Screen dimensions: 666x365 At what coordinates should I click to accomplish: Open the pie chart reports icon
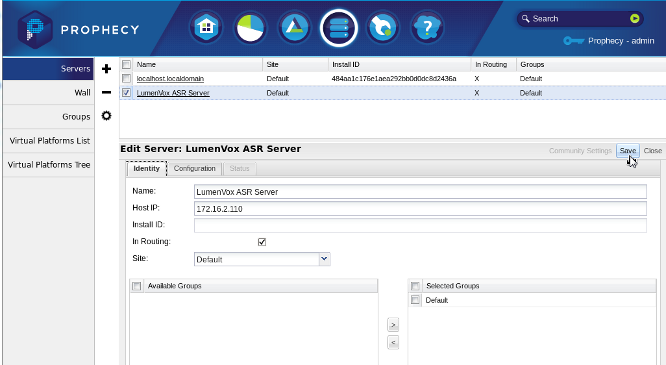[250, 28]
